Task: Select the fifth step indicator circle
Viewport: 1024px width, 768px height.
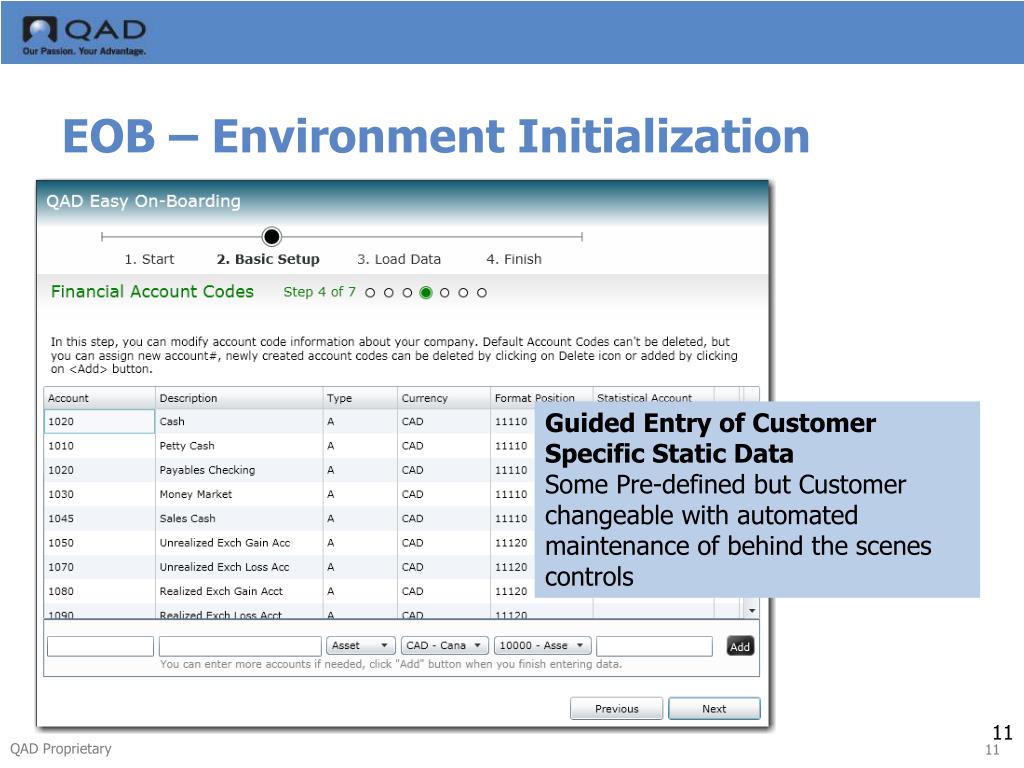Action: (x=445, y=293)
